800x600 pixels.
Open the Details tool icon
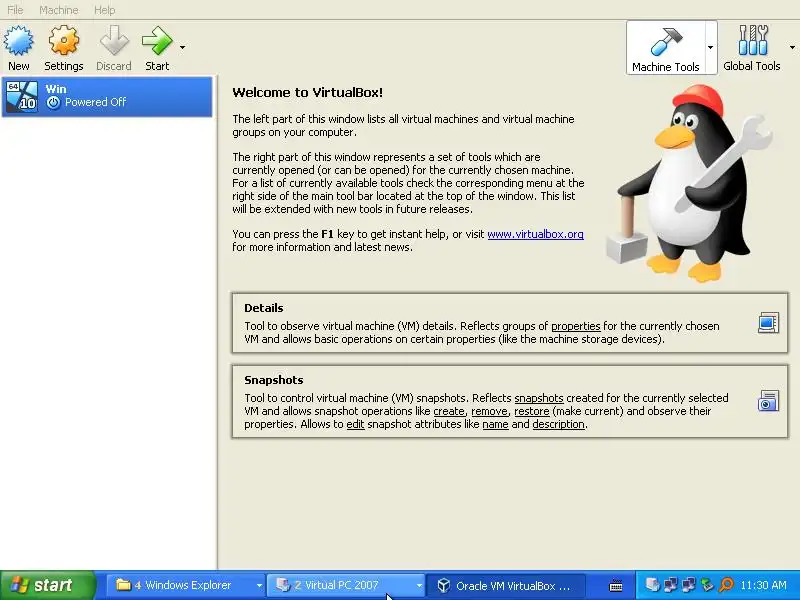[768, 323]
